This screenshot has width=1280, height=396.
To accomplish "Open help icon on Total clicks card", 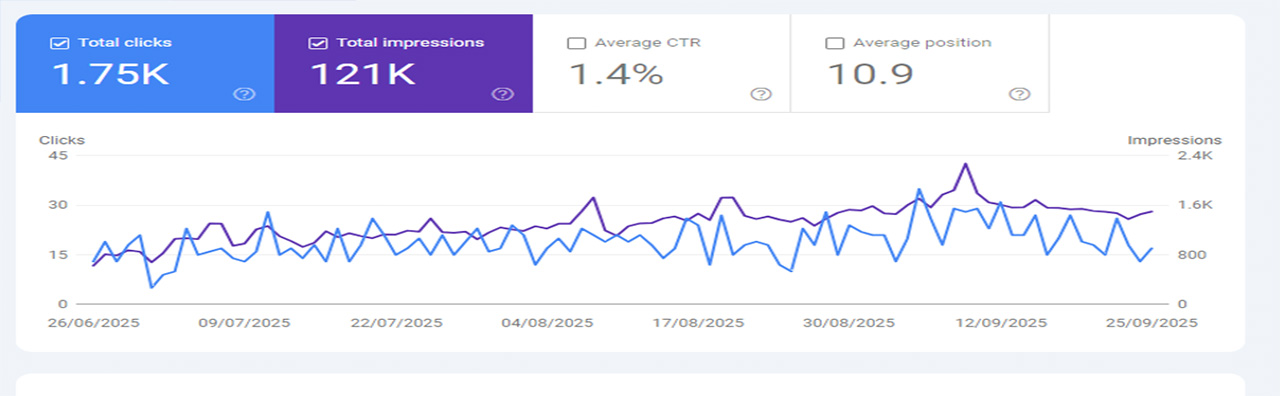I will click(x=245, y=94).
